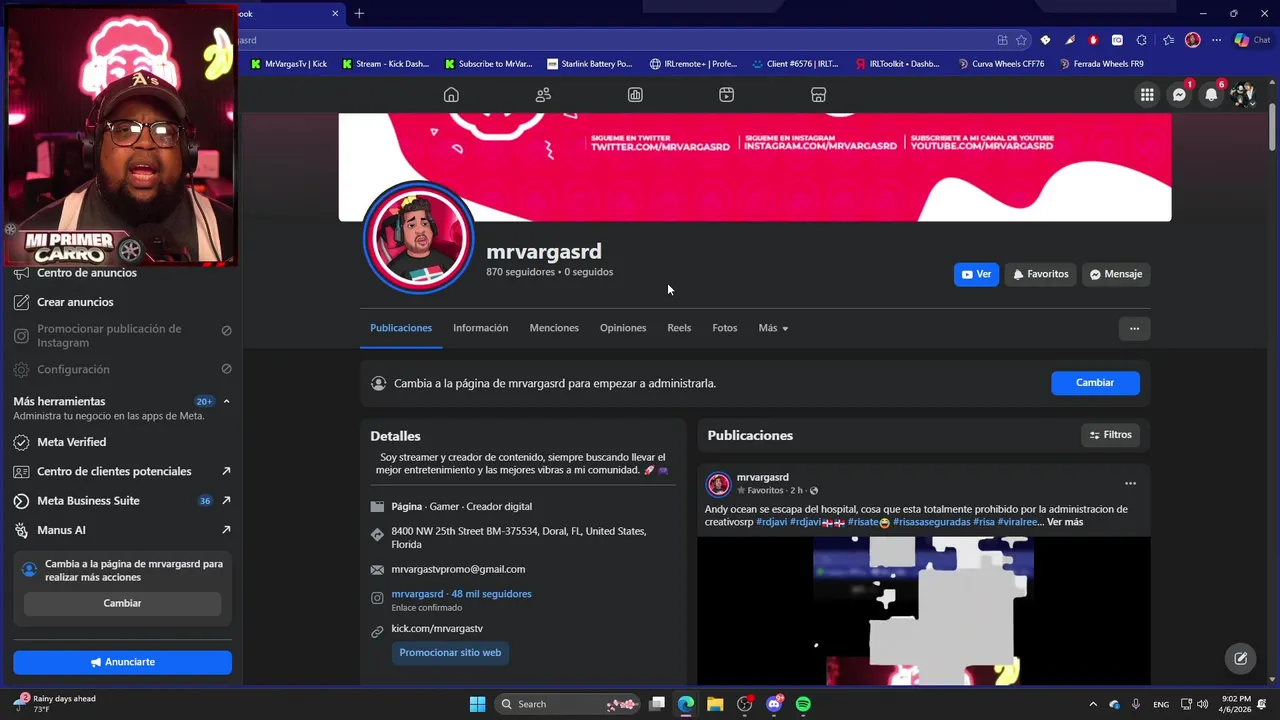The width and height of the screenshot is (1280, 720).
Task: Click the mrvargasrd post author name
Action: pos(763,477)
